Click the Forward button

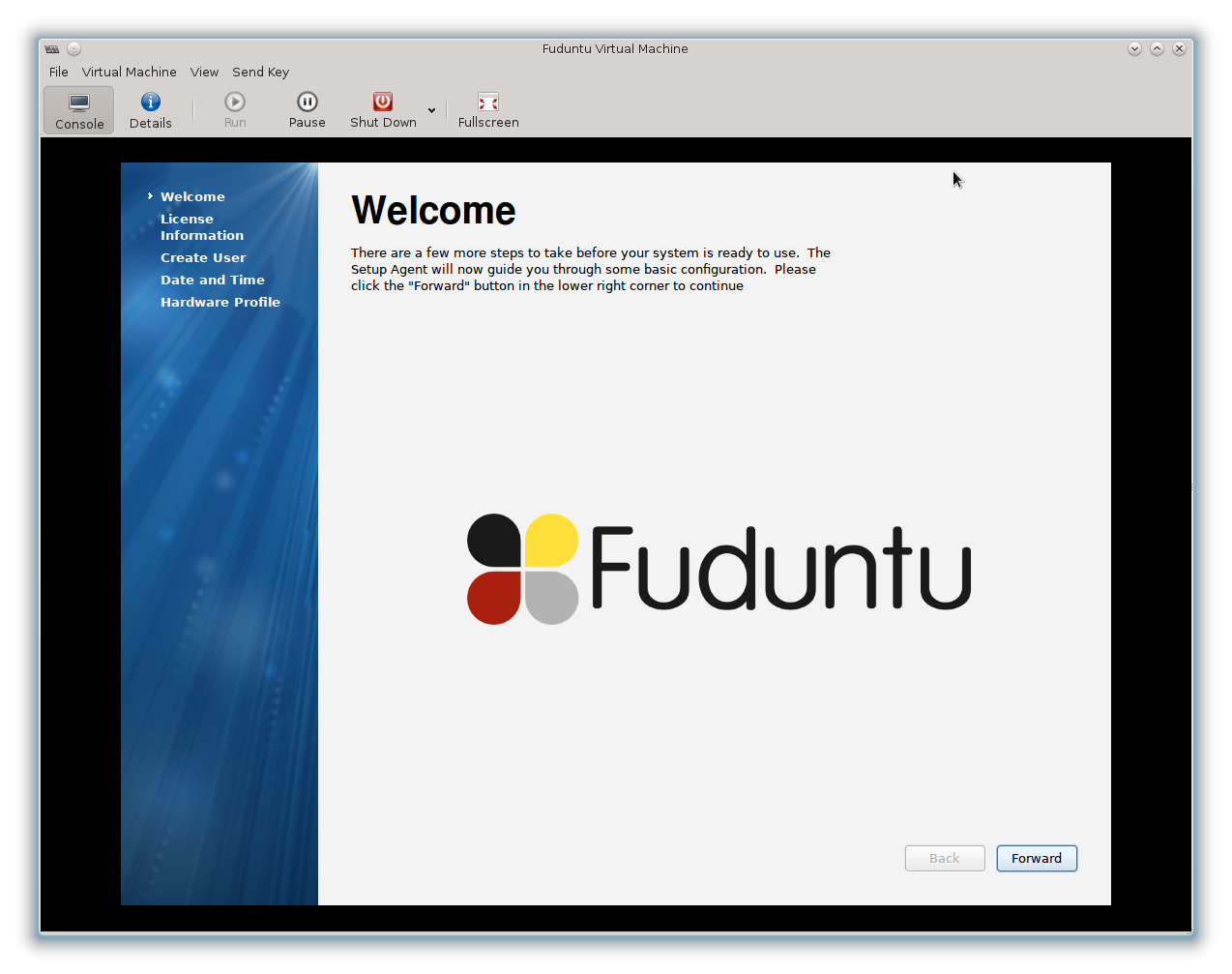click(x=1037, y=858)
